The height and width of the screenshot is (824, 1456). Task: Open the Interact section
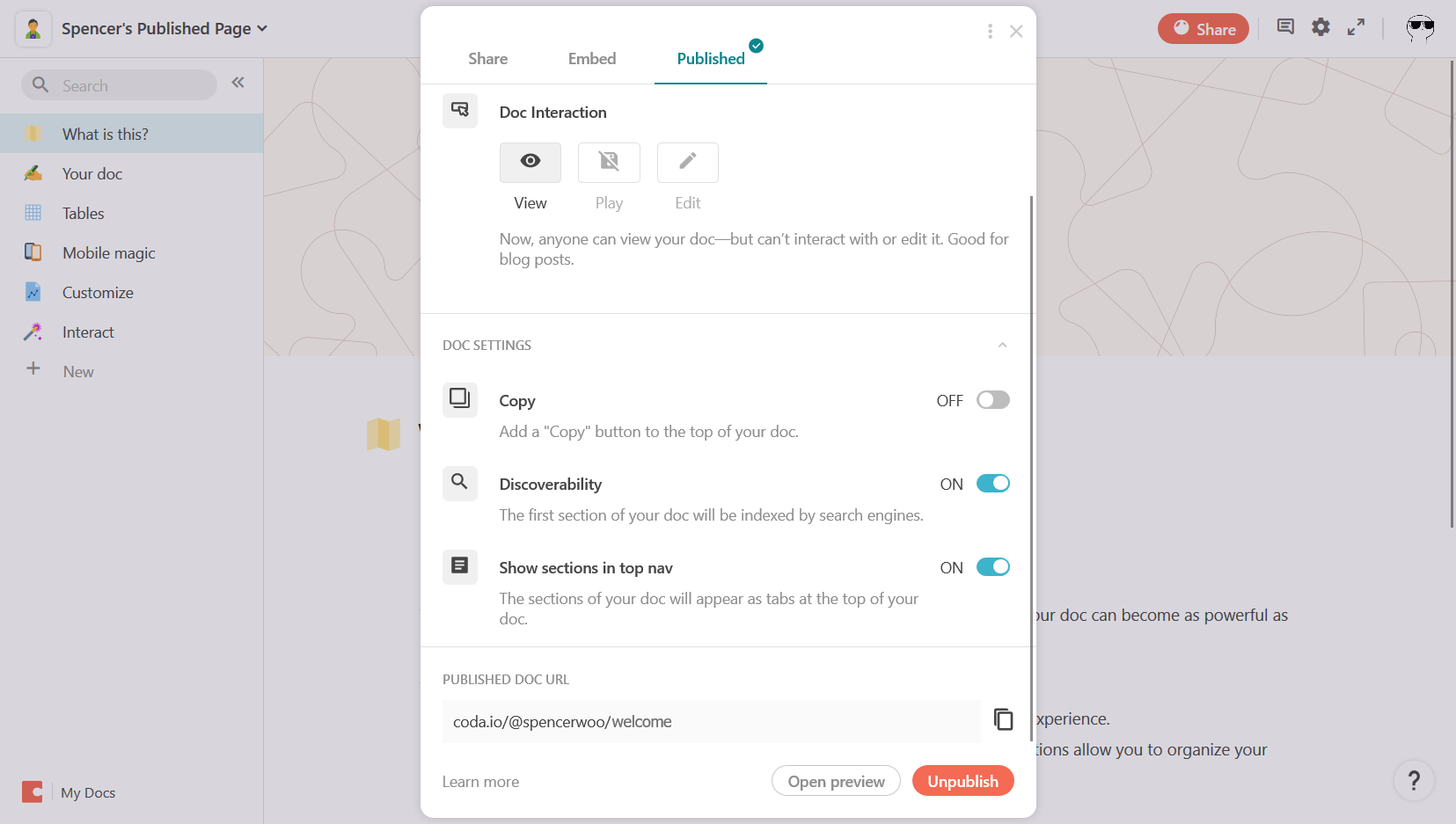click(132, 332)
